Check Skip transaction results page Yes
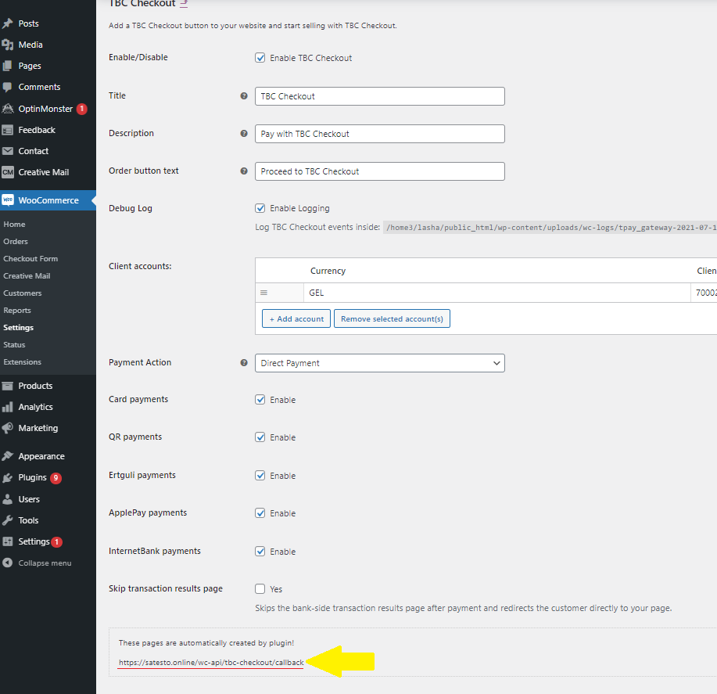 pos(260,589)
